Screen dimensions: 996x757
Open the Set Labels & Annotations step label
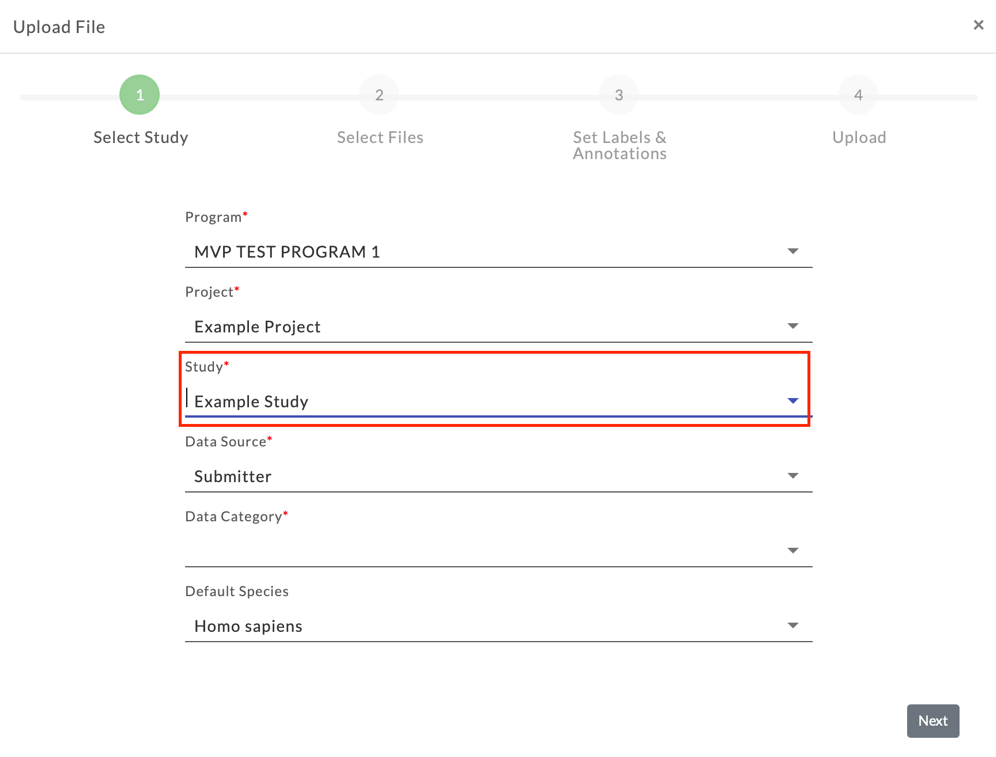point(619,145)
